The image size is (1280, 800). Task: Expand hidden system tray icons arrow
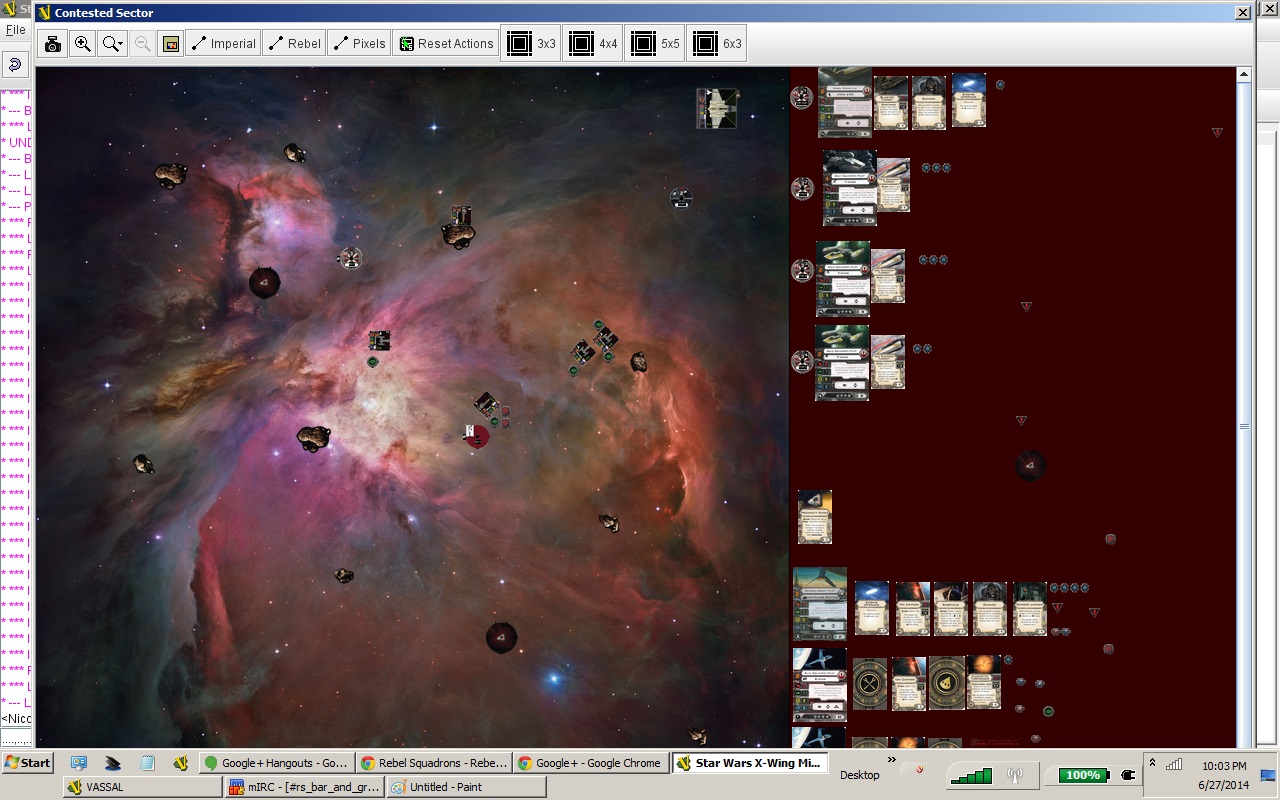(1152, 762)
